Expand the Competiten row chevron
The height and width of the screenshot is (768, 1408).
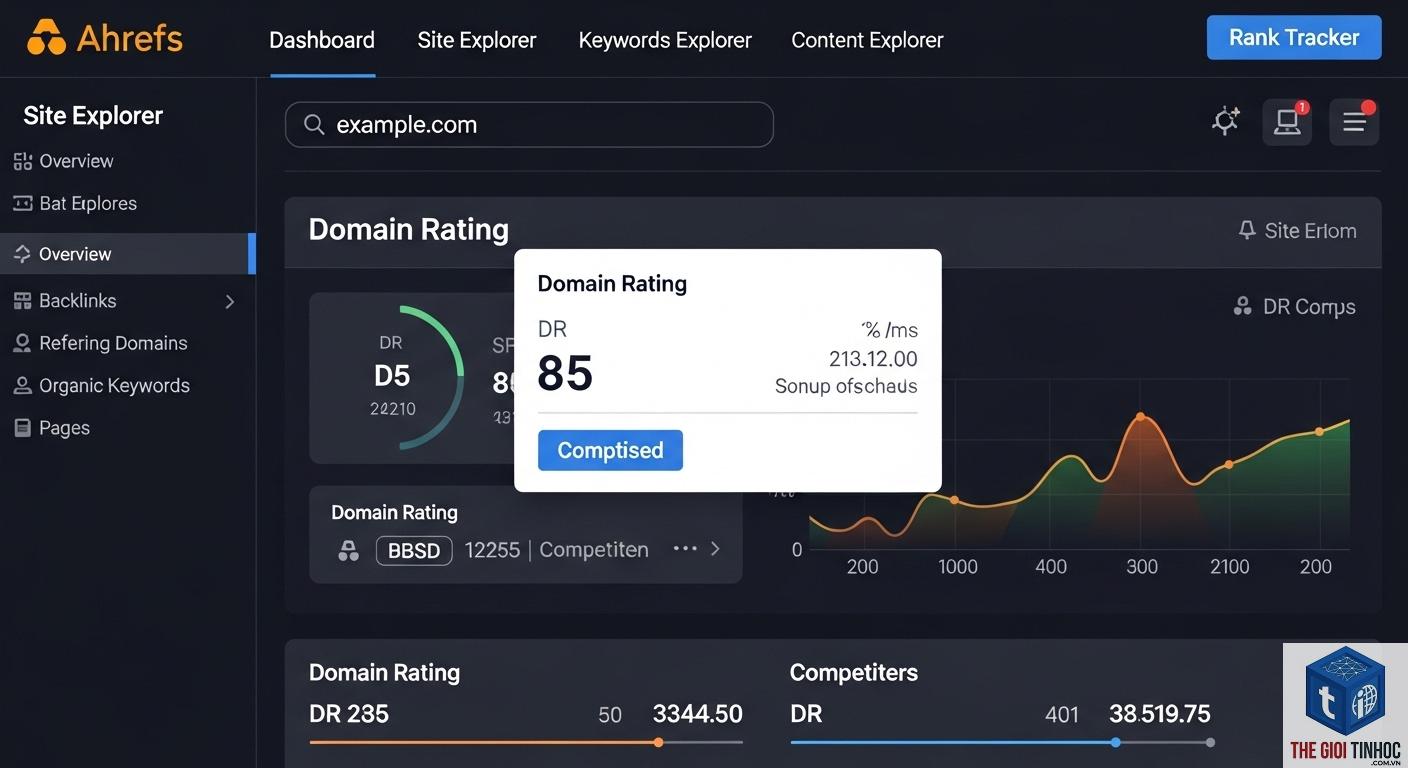pyautogui.click(x=715, y=548)
